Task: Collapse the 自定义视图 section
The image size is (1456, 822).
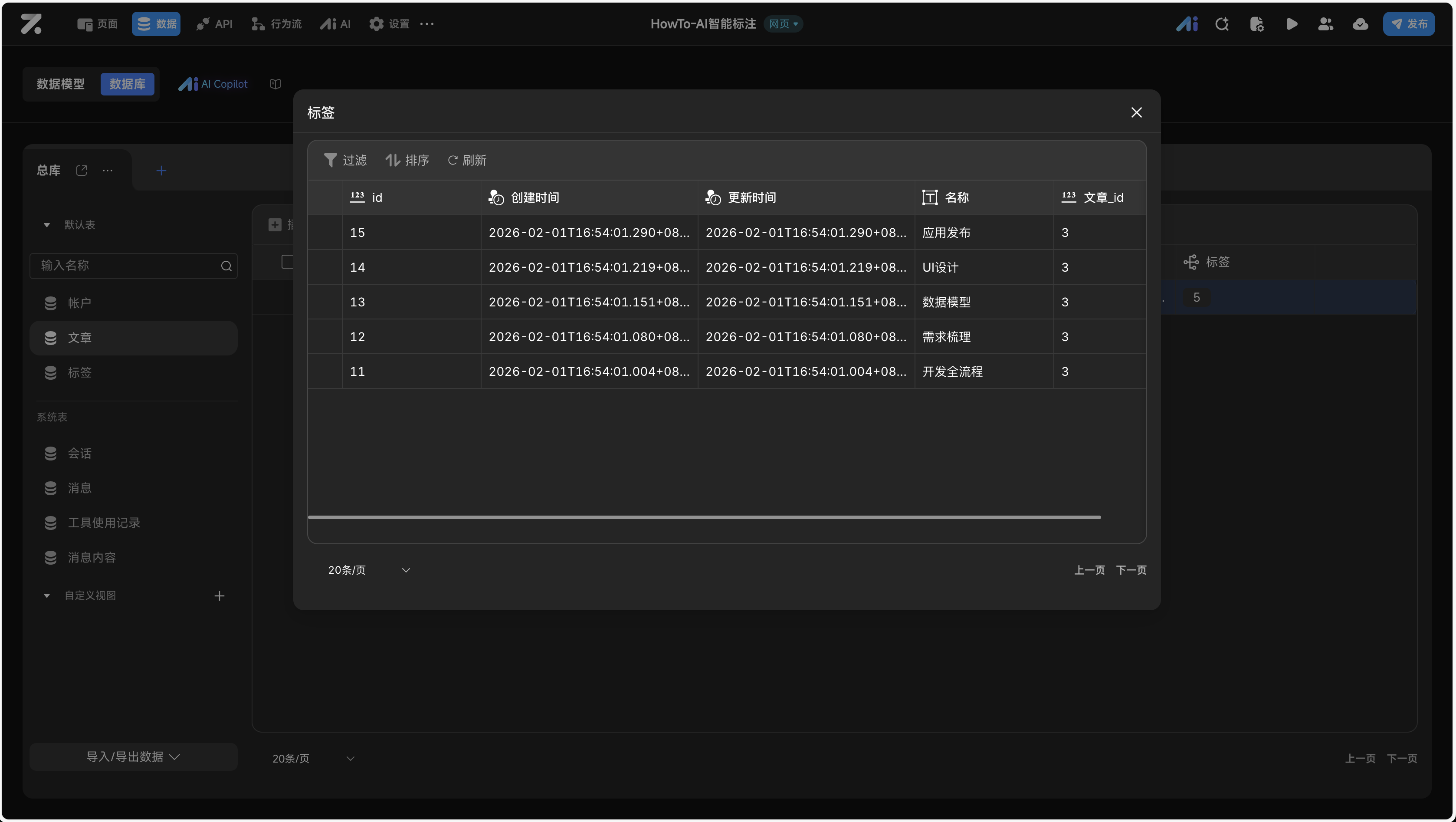Action: (x=47, y=595)
